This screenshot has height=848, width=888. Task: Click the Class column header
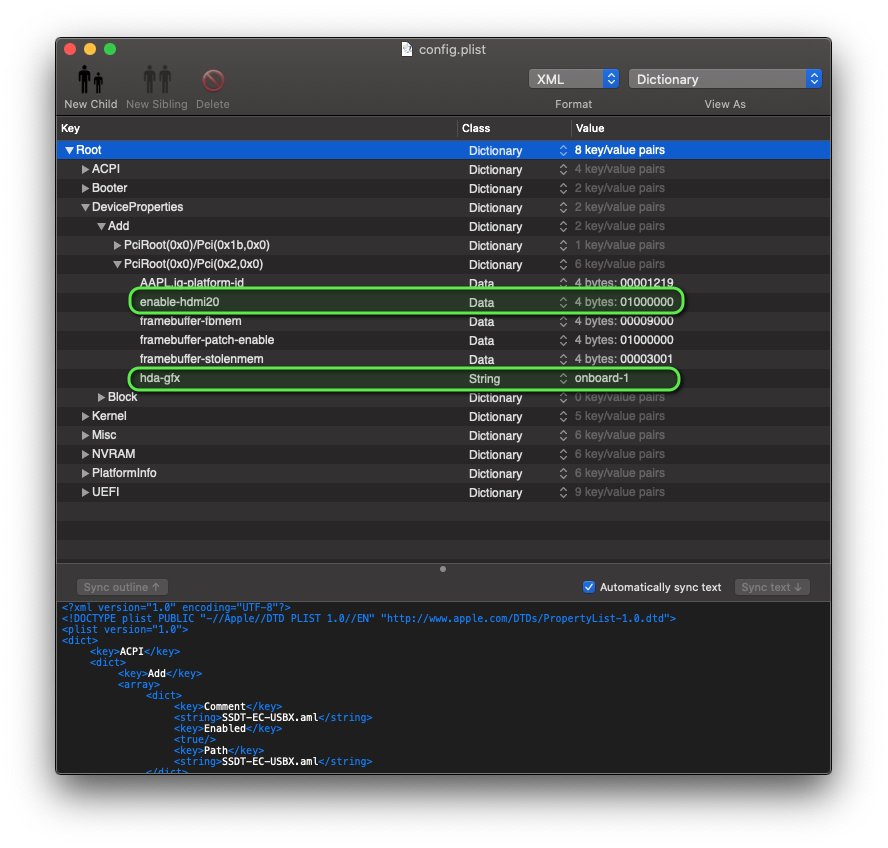pyautogui.click(x=476, y=128)
